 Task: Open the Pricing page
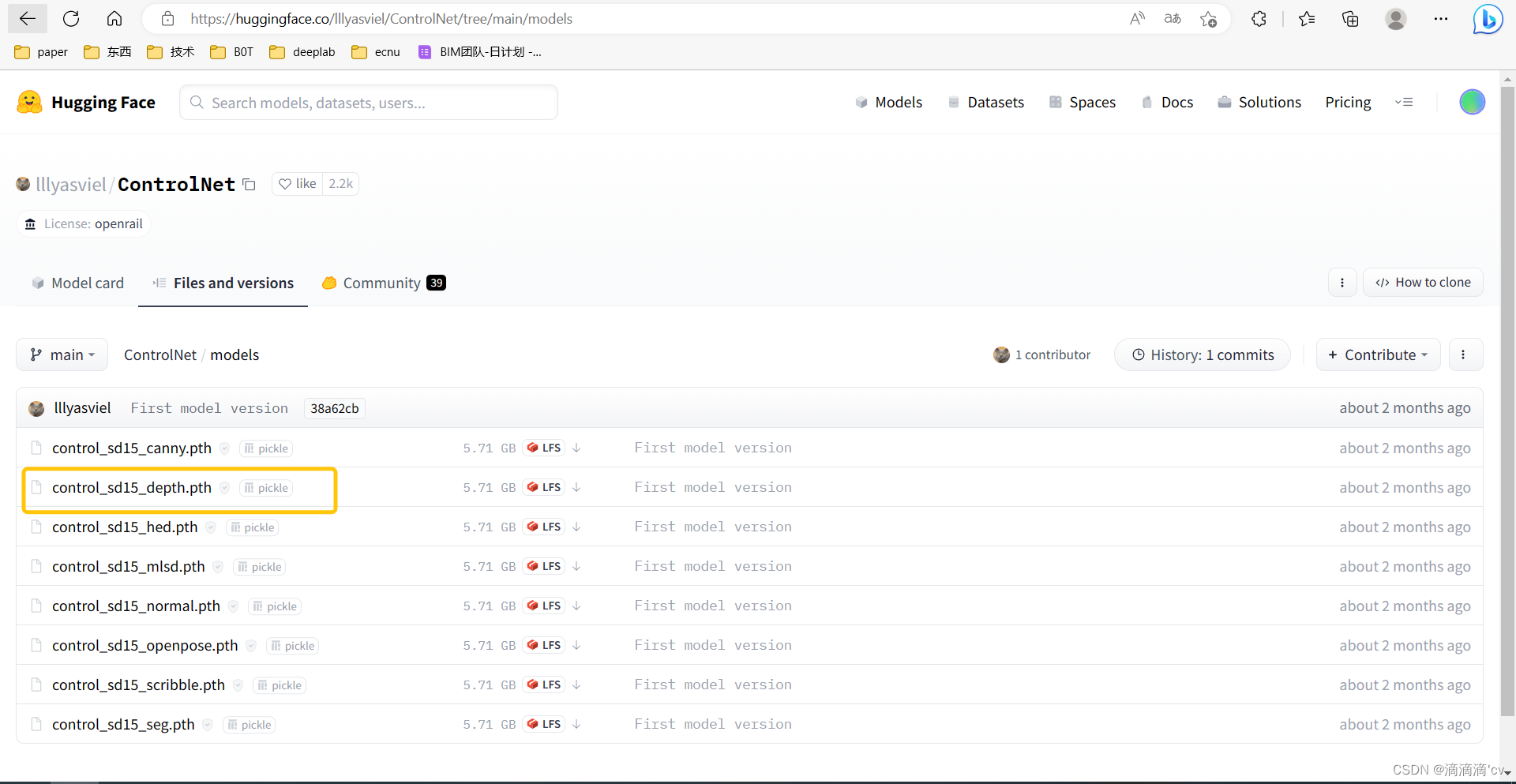1348,102
